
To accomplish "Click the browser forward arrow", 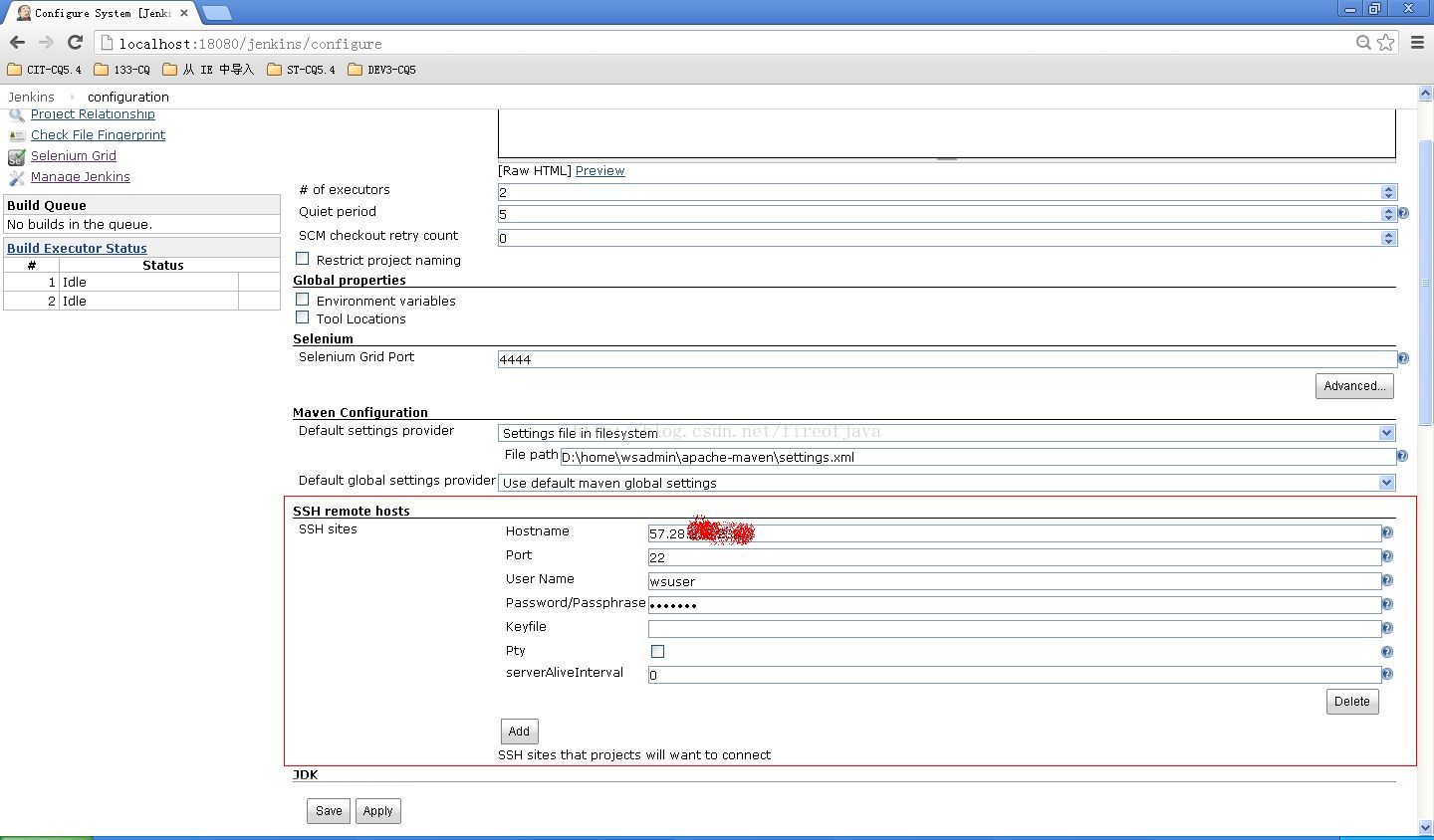I will click(x=46, y=43).
